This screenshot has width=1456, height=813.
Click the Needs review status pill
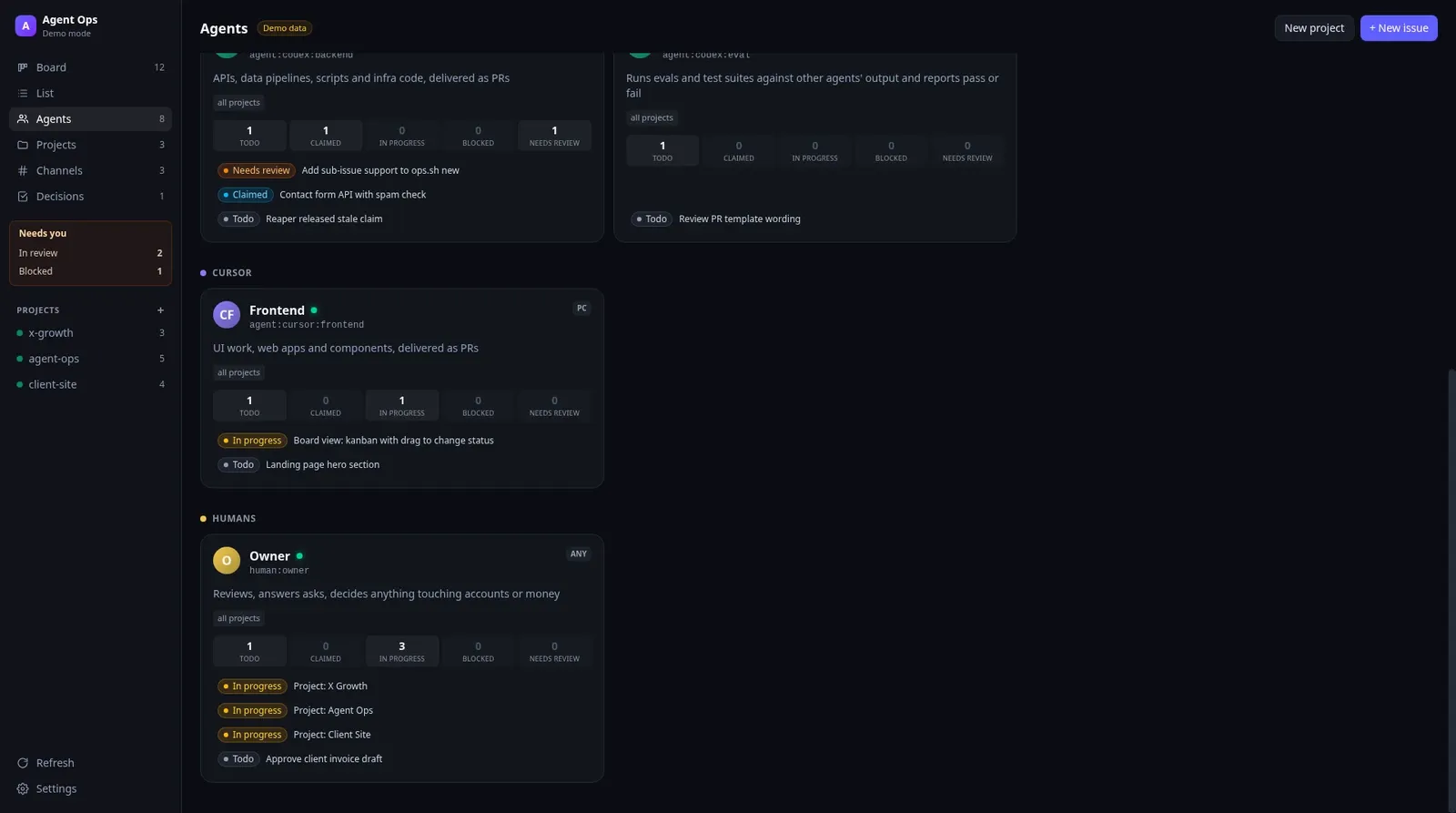click(x=256, y=170)
